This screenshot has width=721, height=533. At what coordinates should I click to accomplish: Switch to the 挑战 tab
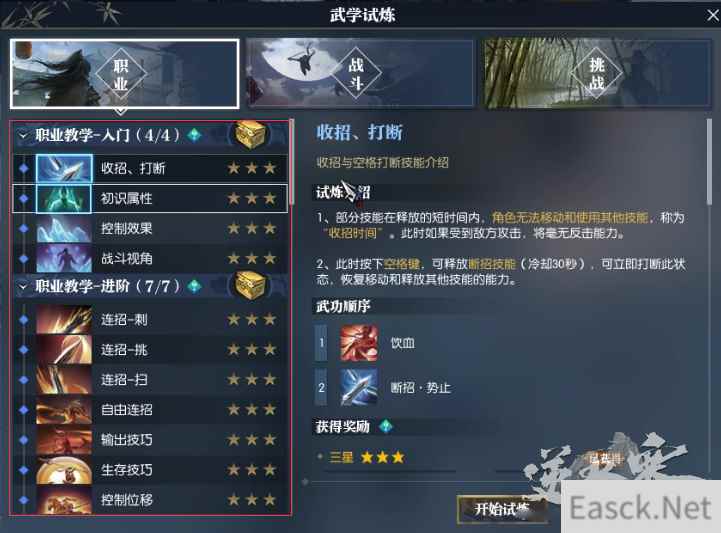[x=596, y=74]
